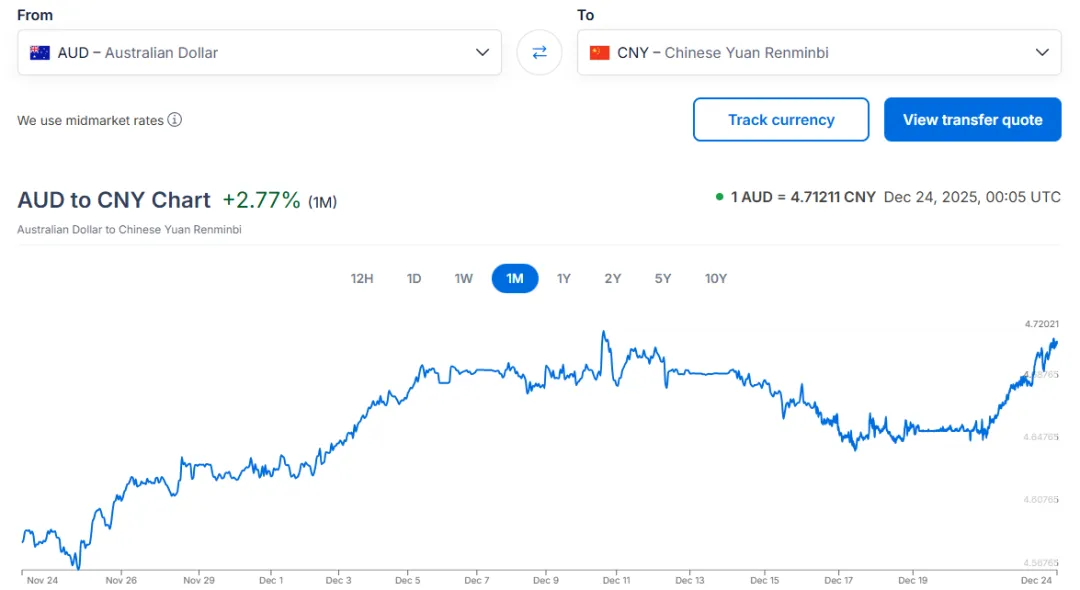Switch chart to 2Y range

(x=613, y=278)
